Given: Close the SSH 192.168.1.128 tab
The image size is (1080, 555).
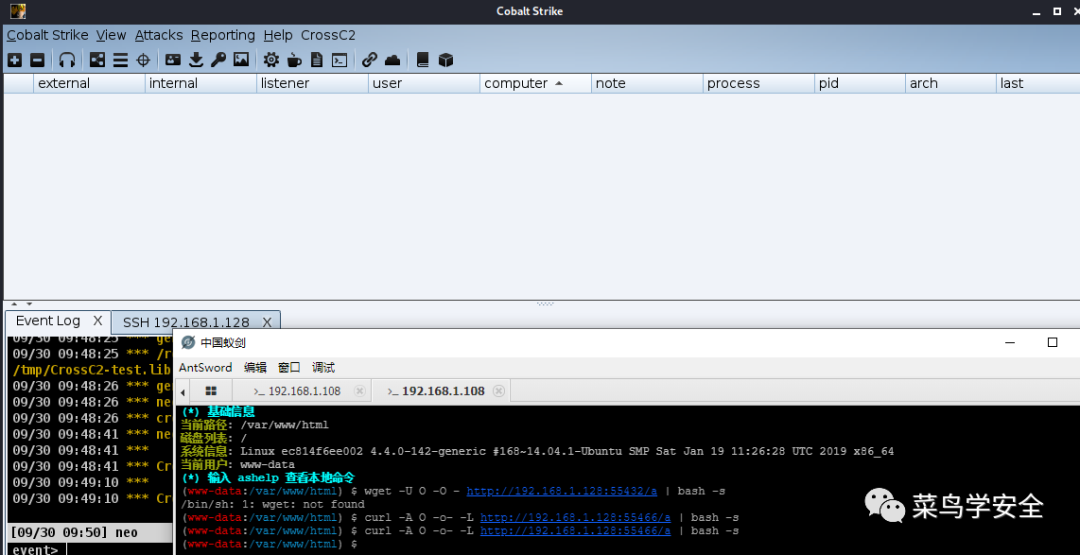Looking at the screenshot, I should (267, 322).
